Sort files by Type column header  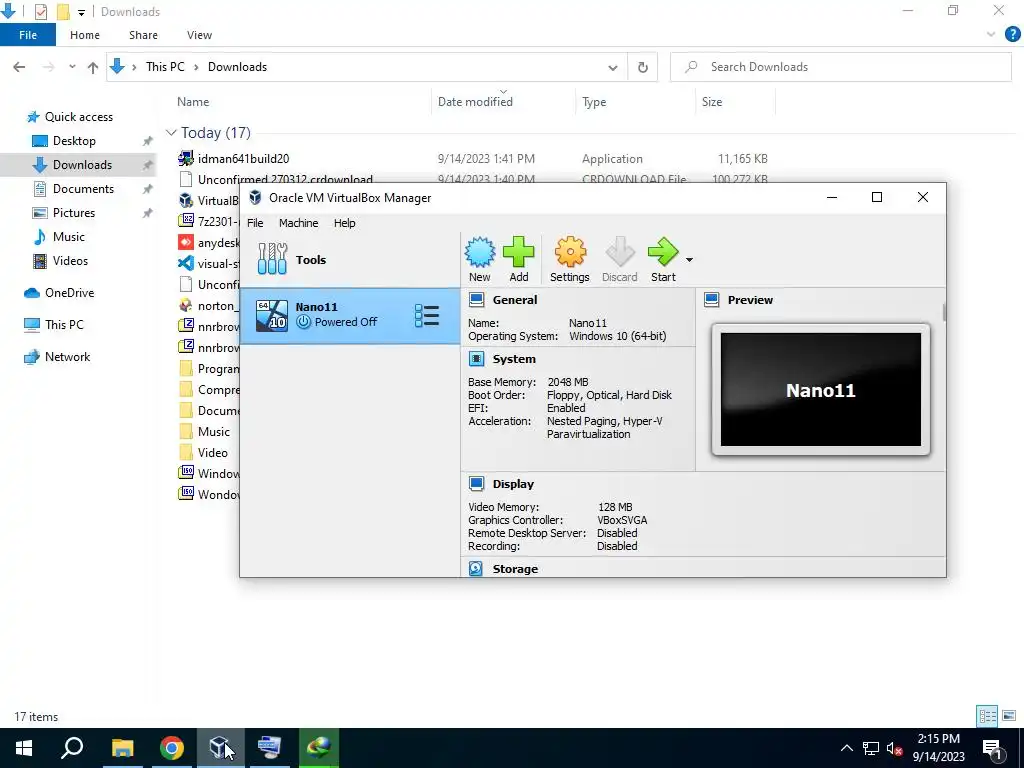594,102
